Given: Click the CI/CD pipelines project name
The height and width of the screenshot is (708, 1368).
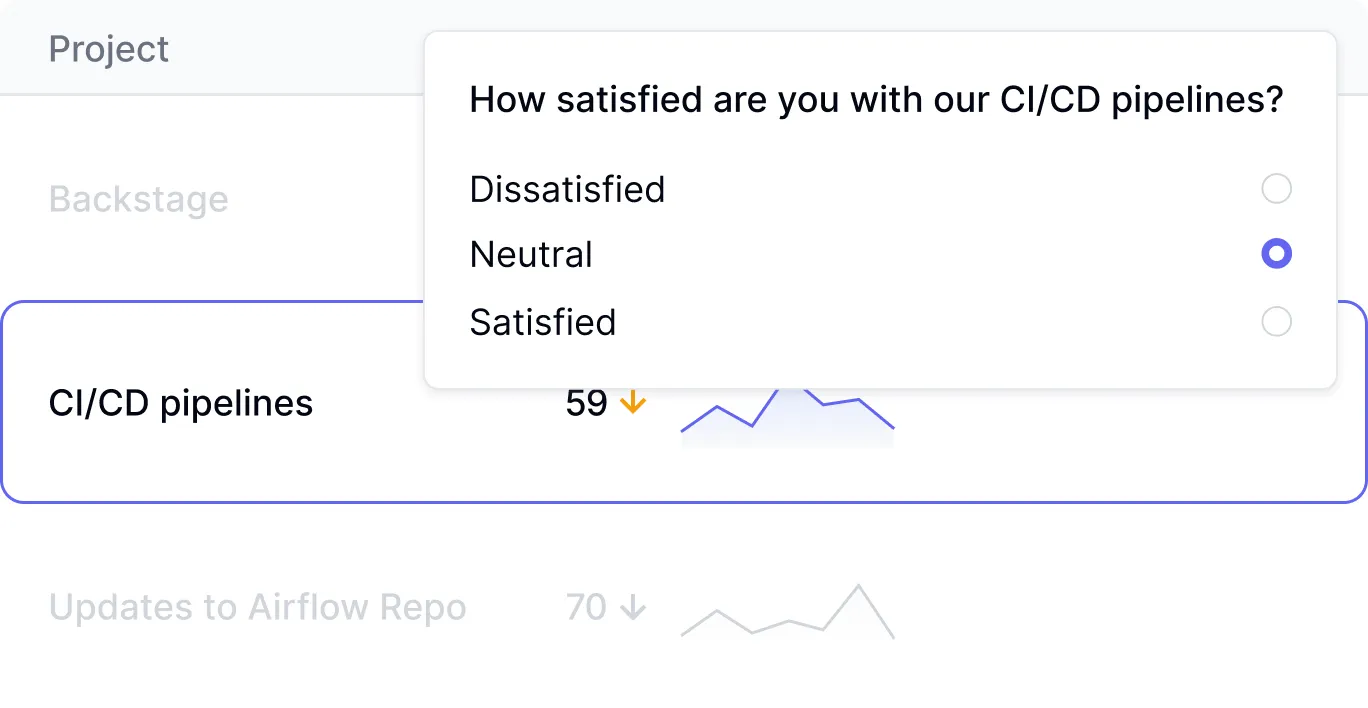Looking at the screenshot, I should 181,403.
